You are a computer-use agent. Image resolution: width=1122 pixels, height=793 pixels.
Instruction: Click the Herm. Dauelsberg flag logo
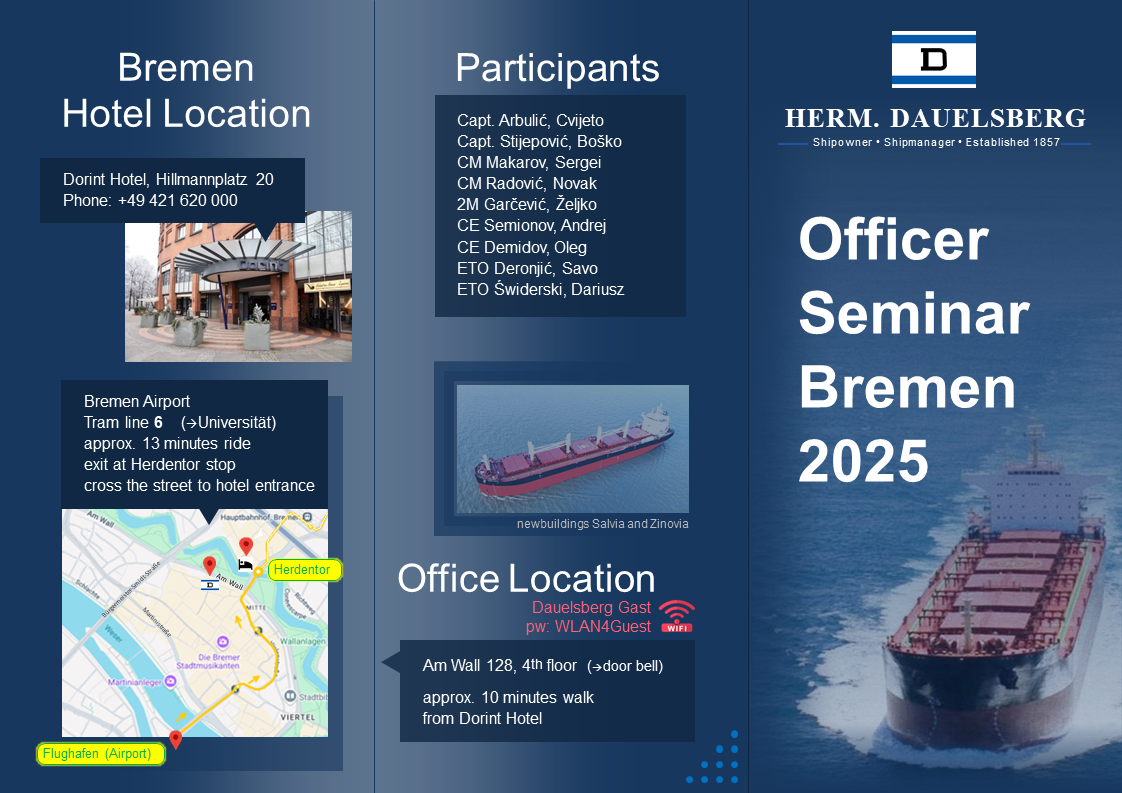coord(933,60)
